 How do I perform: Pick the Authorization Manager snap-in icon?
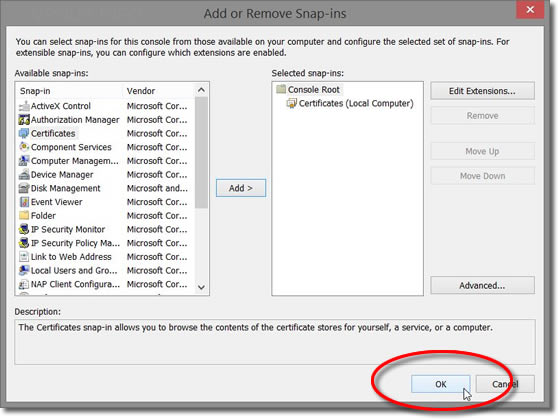[x=24, y=120]
